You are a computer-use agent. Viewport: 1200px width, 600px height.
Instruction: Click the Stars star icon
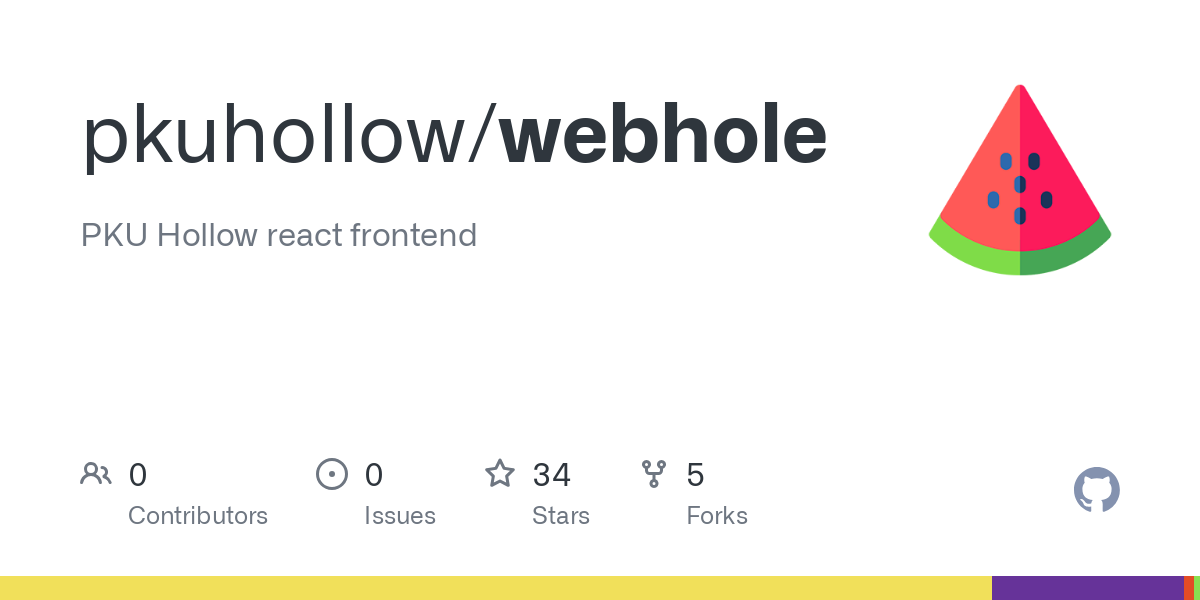(500, 473)
